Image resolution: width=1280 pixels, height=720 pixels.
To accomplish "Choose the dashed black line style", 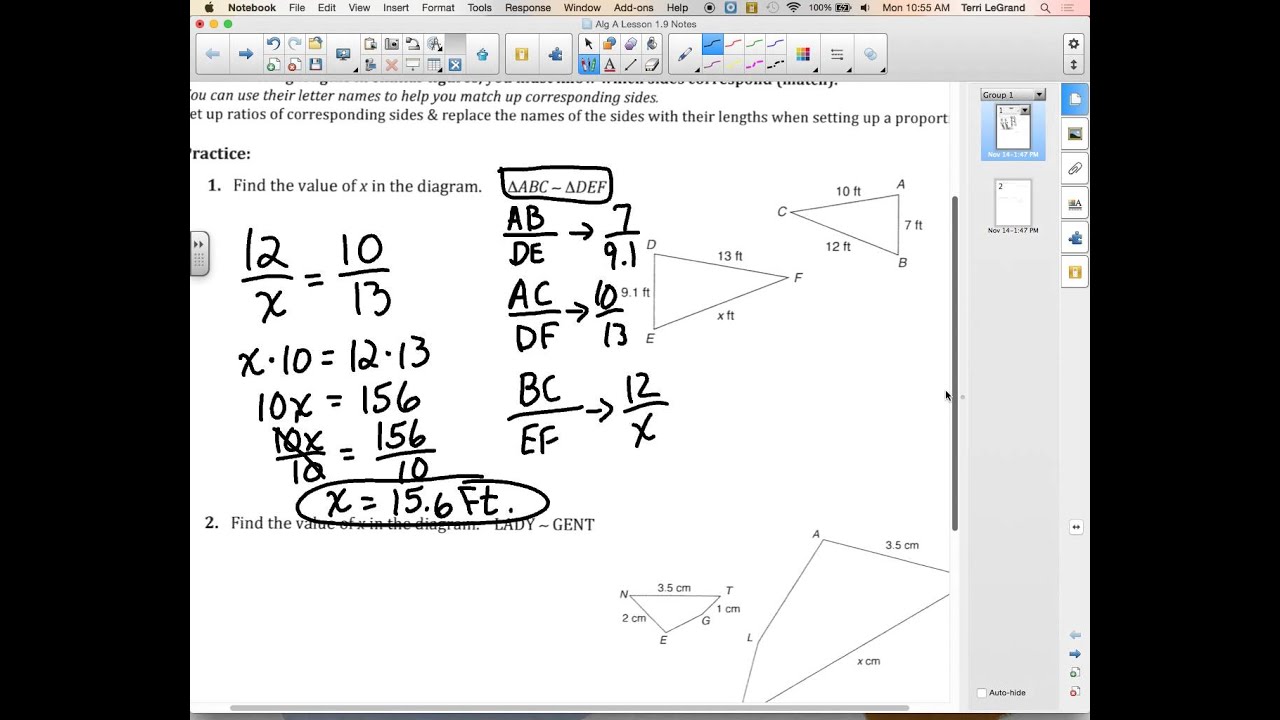I will click(775, 65).
